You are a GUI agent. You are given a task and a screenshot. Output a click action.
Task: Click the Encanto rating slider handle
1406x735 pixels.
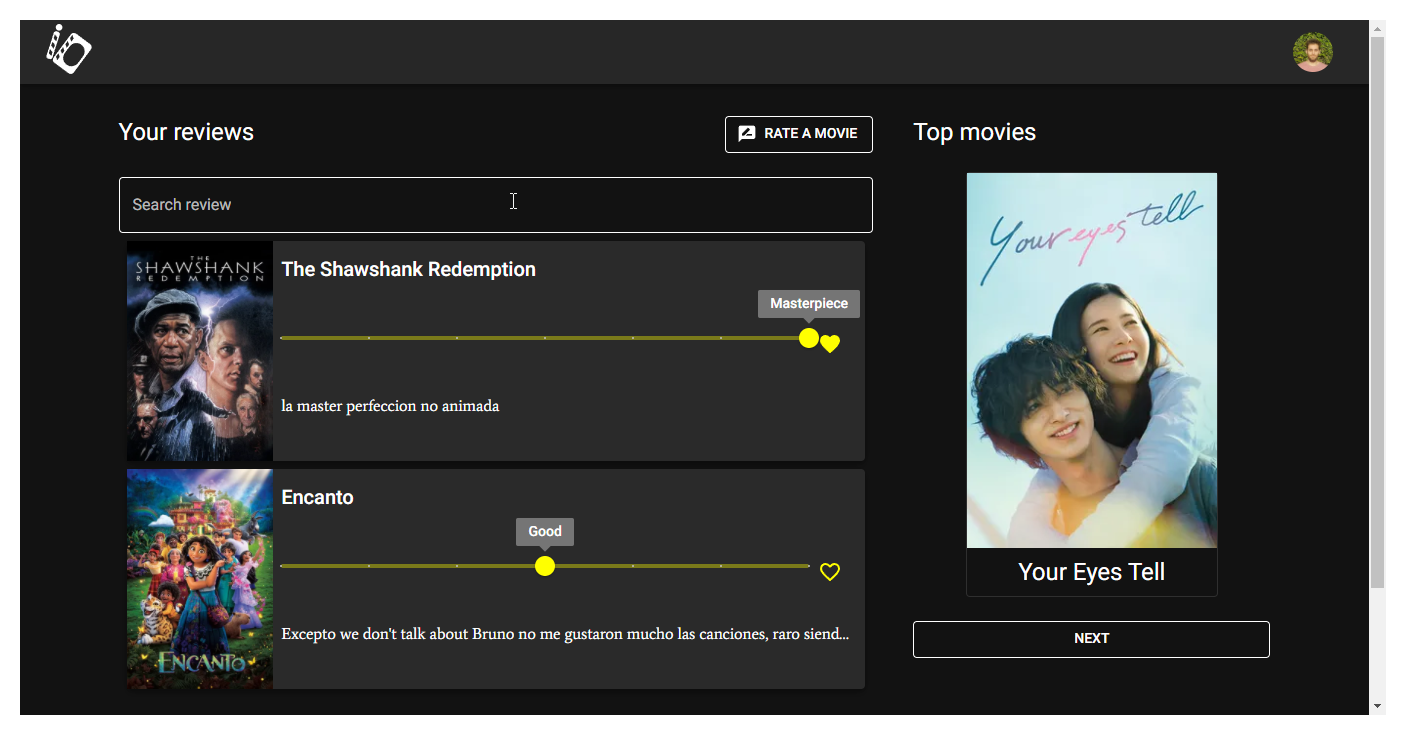coord(545,566)
